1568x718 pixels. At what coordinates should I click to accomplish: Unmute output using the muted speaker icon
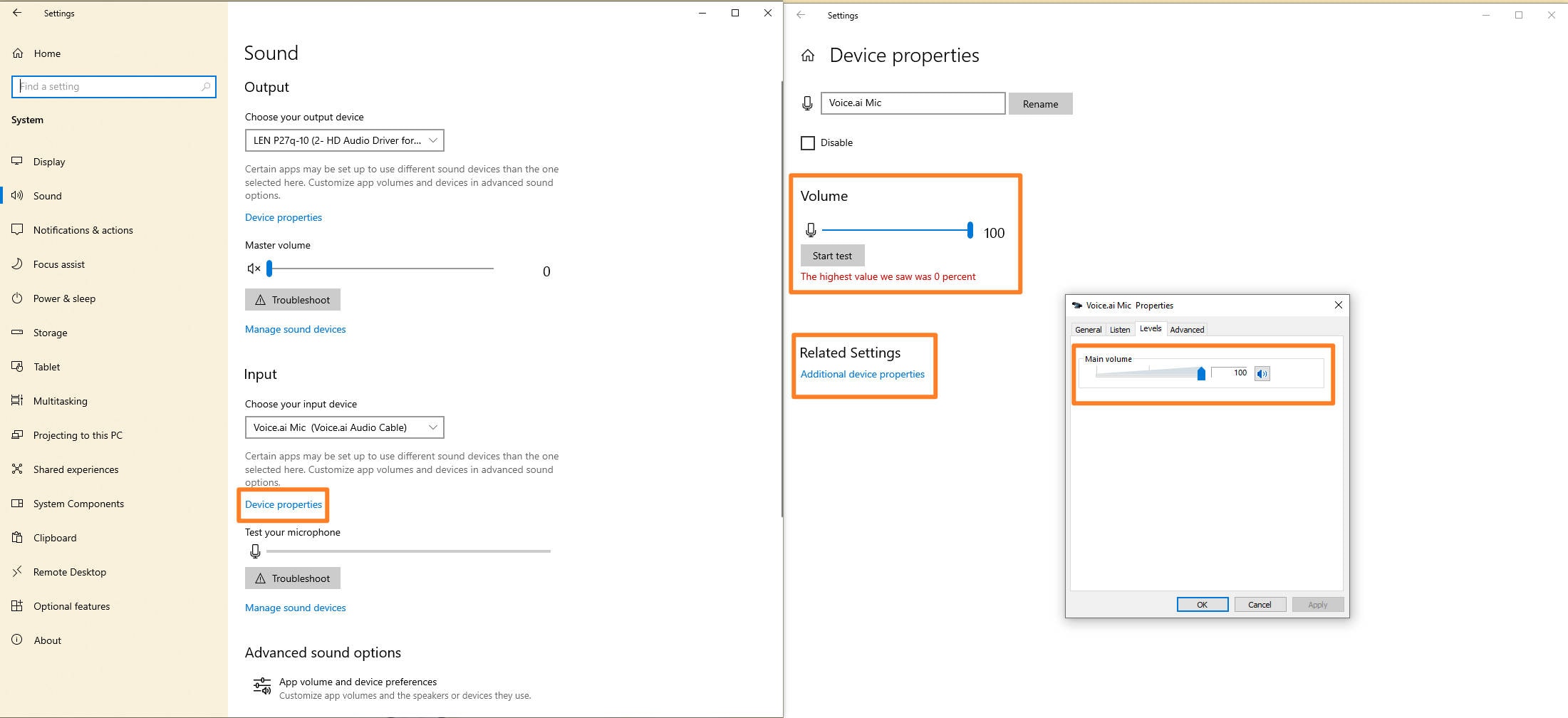[254, 269]
